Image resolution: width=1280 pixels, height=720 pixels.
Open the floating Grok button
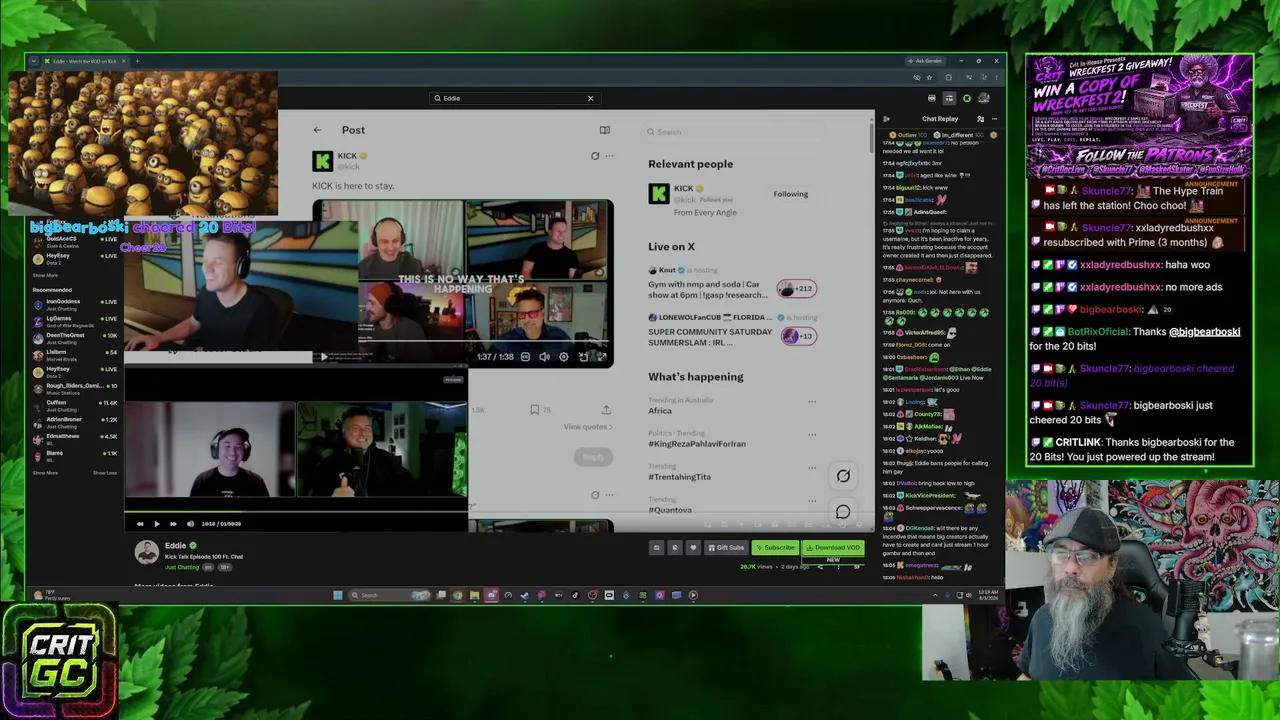843,476
